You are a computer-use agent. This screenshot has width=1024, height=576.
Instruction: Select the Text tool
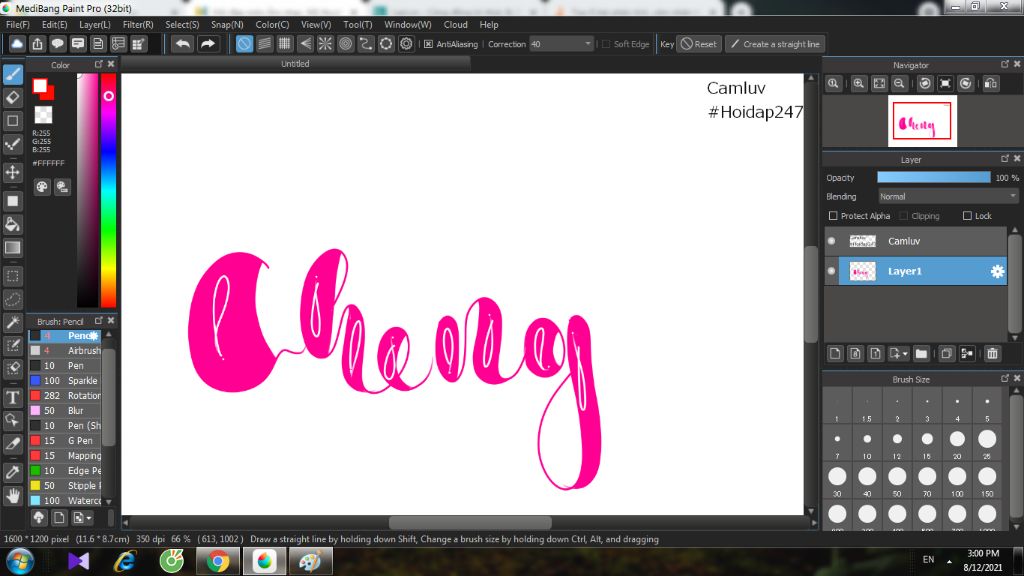[x=12, y=397]
